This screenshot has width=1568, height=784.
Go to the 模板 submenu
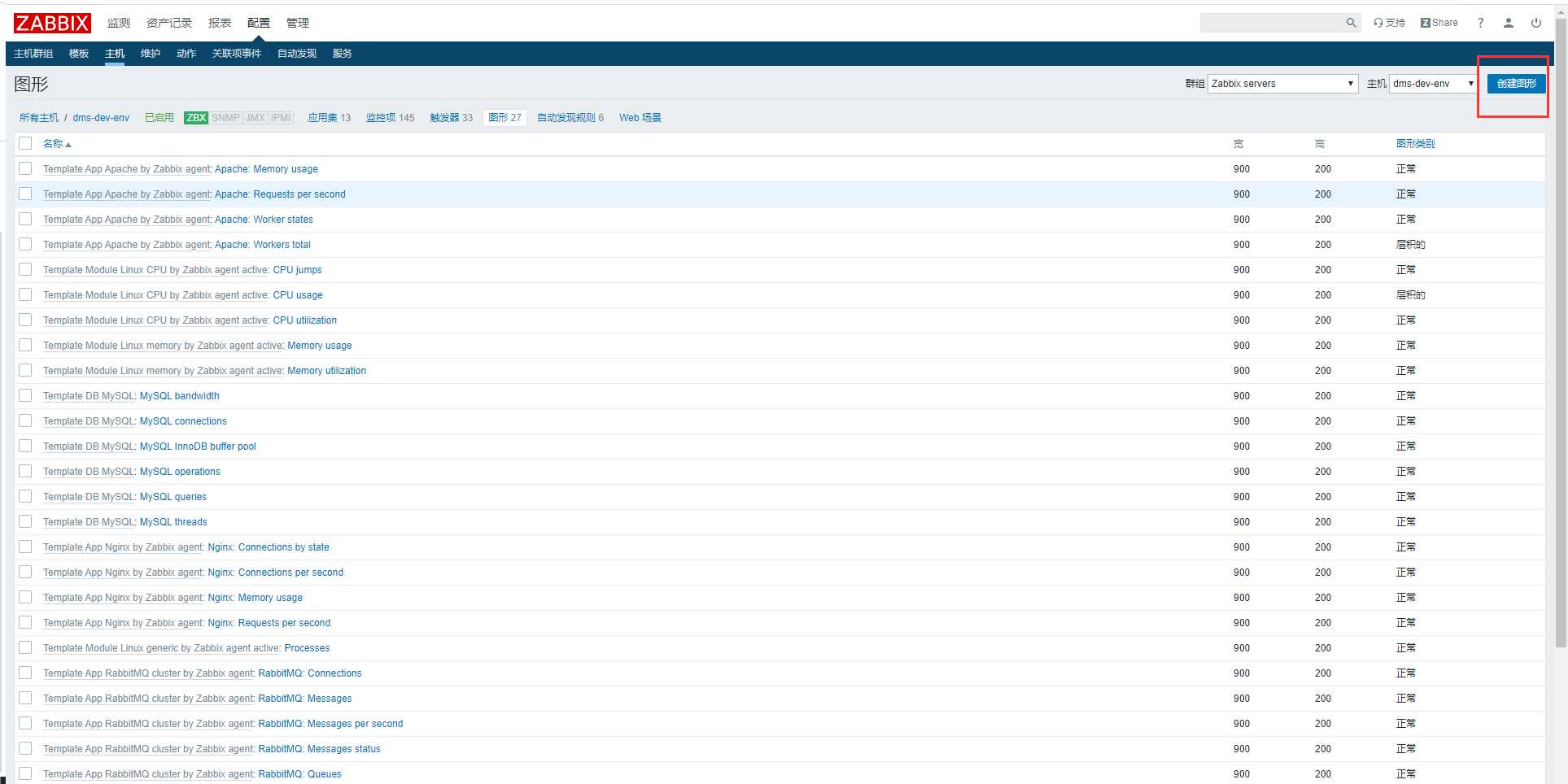click(x=79, y=54)
